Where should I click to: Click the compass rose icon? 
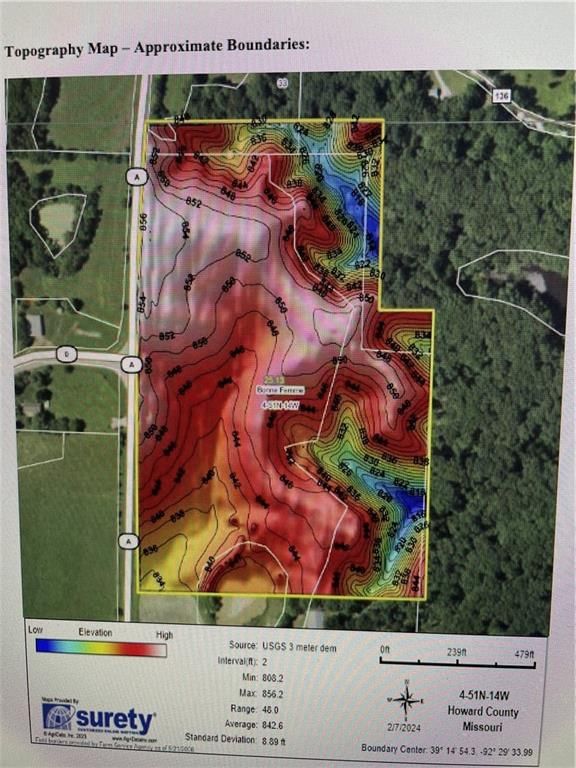(406, 700)
